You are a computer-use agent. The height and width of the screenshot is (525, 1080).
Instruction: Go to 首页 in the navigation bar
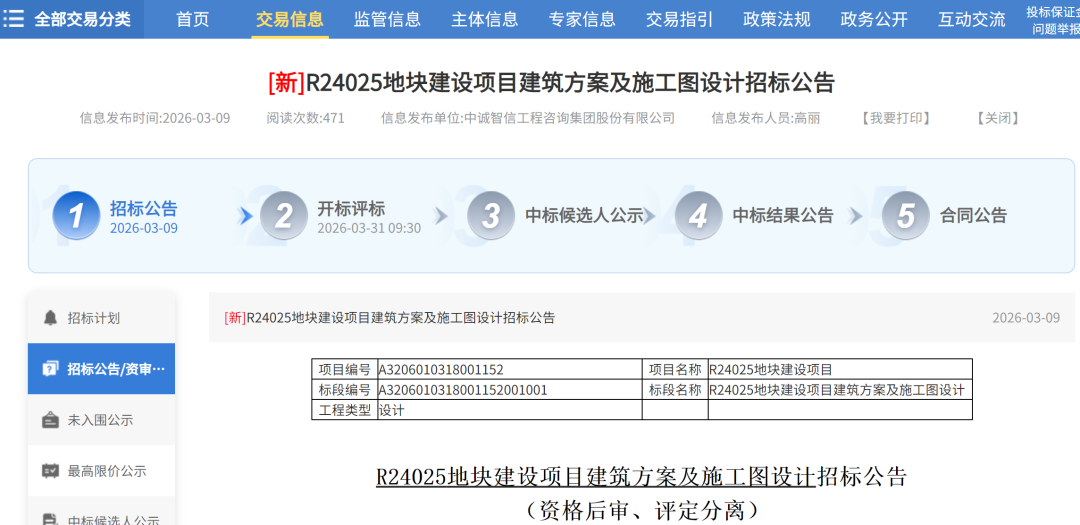click(193, 19)
